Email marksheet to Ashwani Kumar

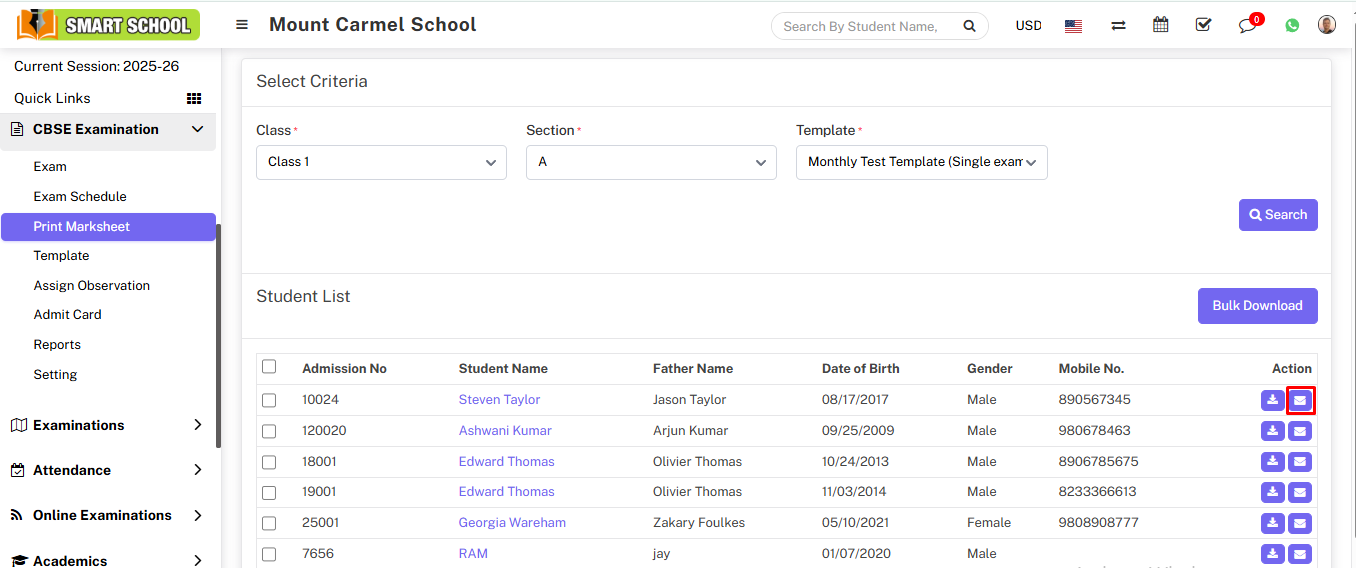(1299, 431)
